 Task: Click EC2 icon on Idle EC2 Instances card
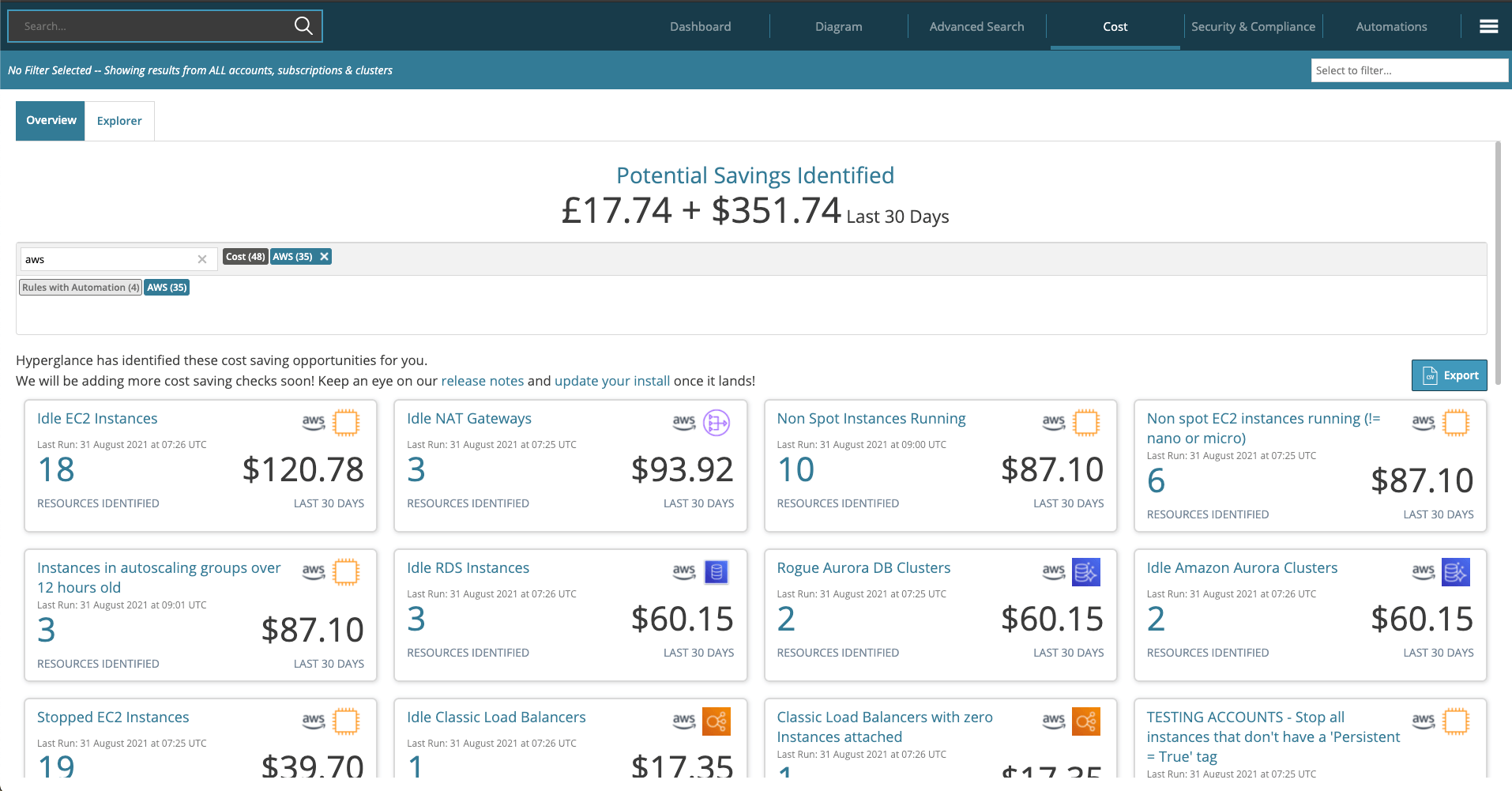point(346,423)
